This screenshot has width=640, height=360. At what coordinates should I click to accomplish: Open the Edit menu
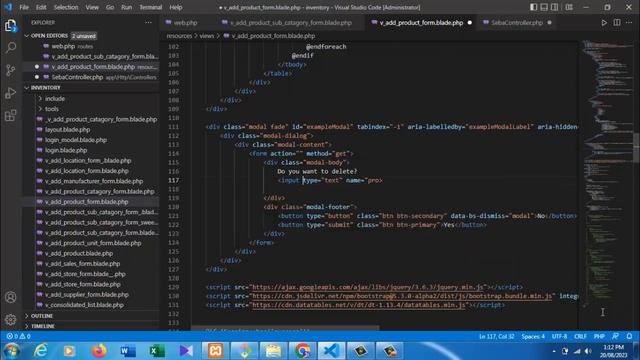pyautogui.click(x=41, y=7)
